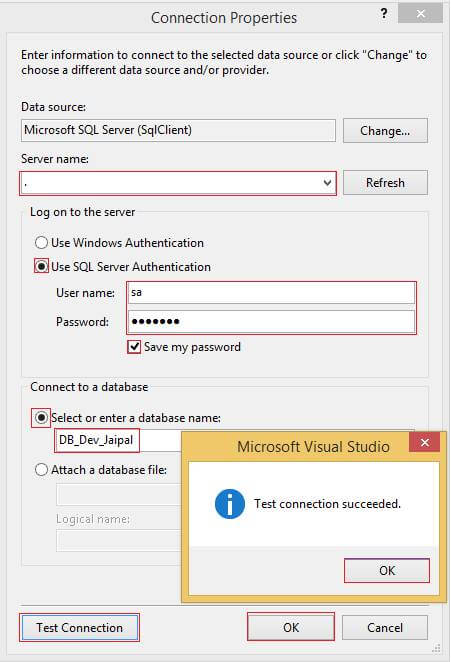The image size is (451, 662).
Task: Click the help question mark icon
Action: pyautogui.click(x=383, y=14)
